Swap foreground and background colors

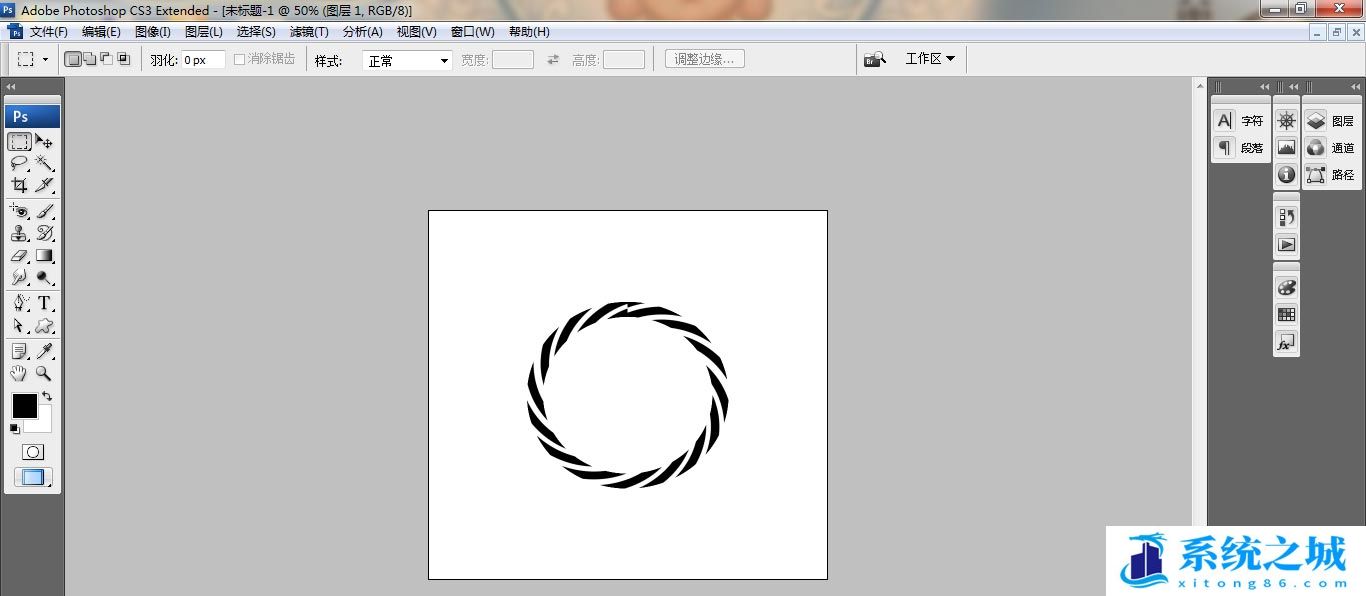tap(46, 397)
